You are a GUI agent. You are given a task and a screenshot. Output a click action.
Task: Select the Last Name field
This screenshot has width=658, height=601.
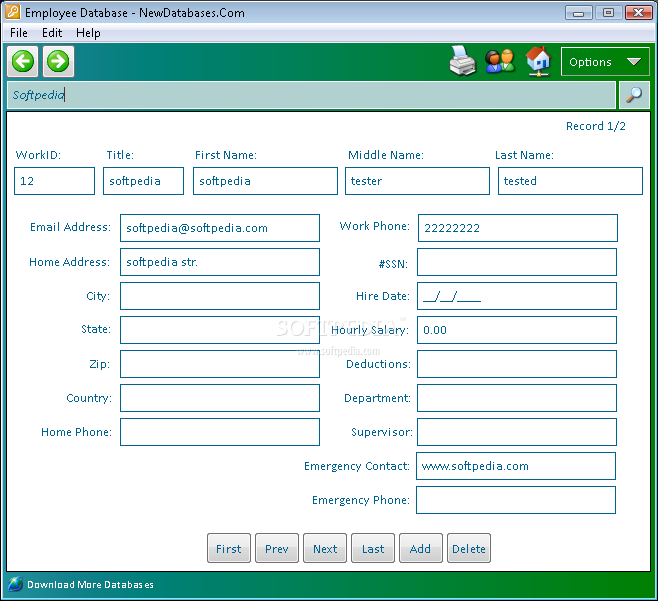(570, 181)
